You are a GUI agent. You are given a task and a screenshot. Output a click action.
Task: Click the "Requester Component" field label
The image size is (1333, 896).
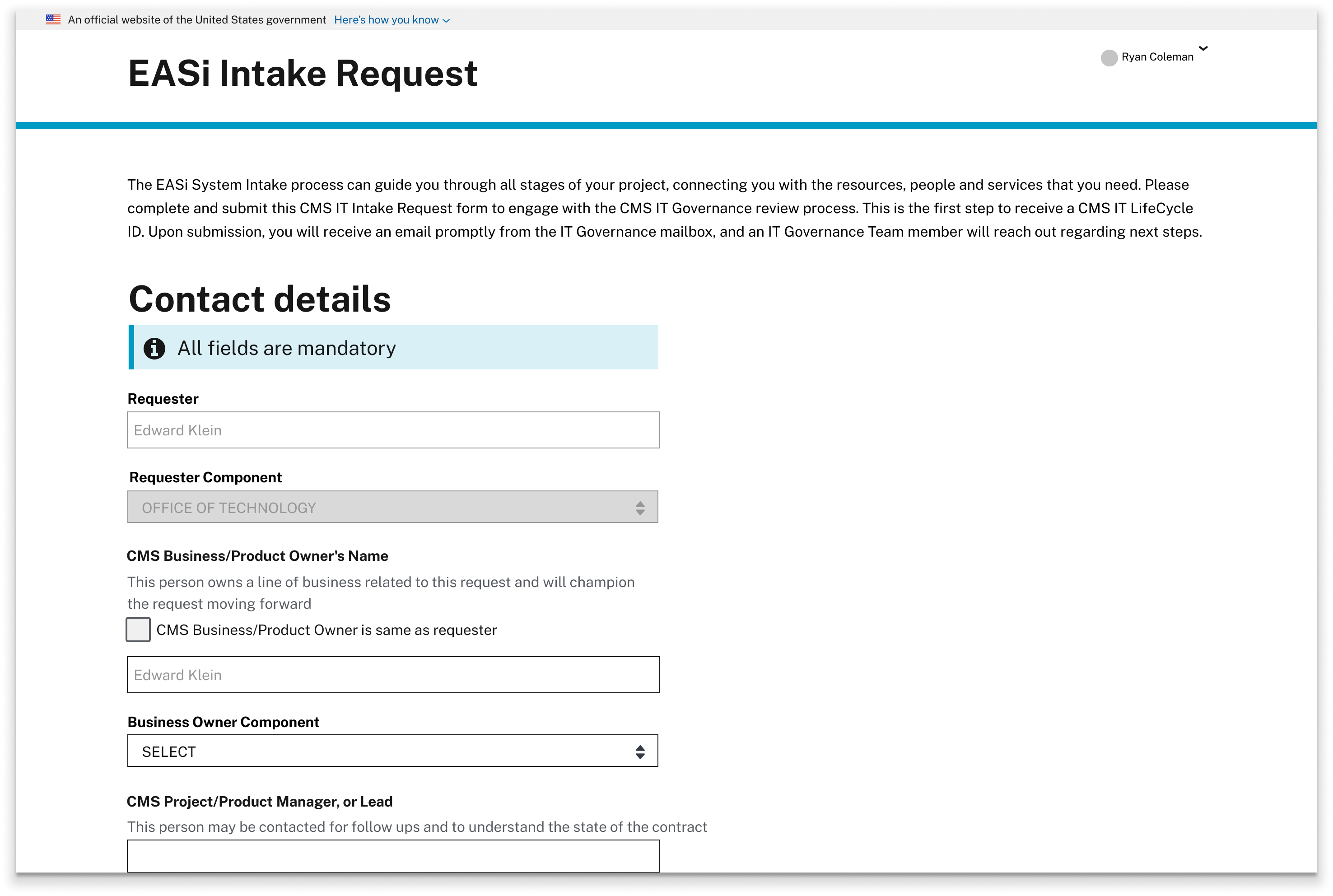click(205, 477)
